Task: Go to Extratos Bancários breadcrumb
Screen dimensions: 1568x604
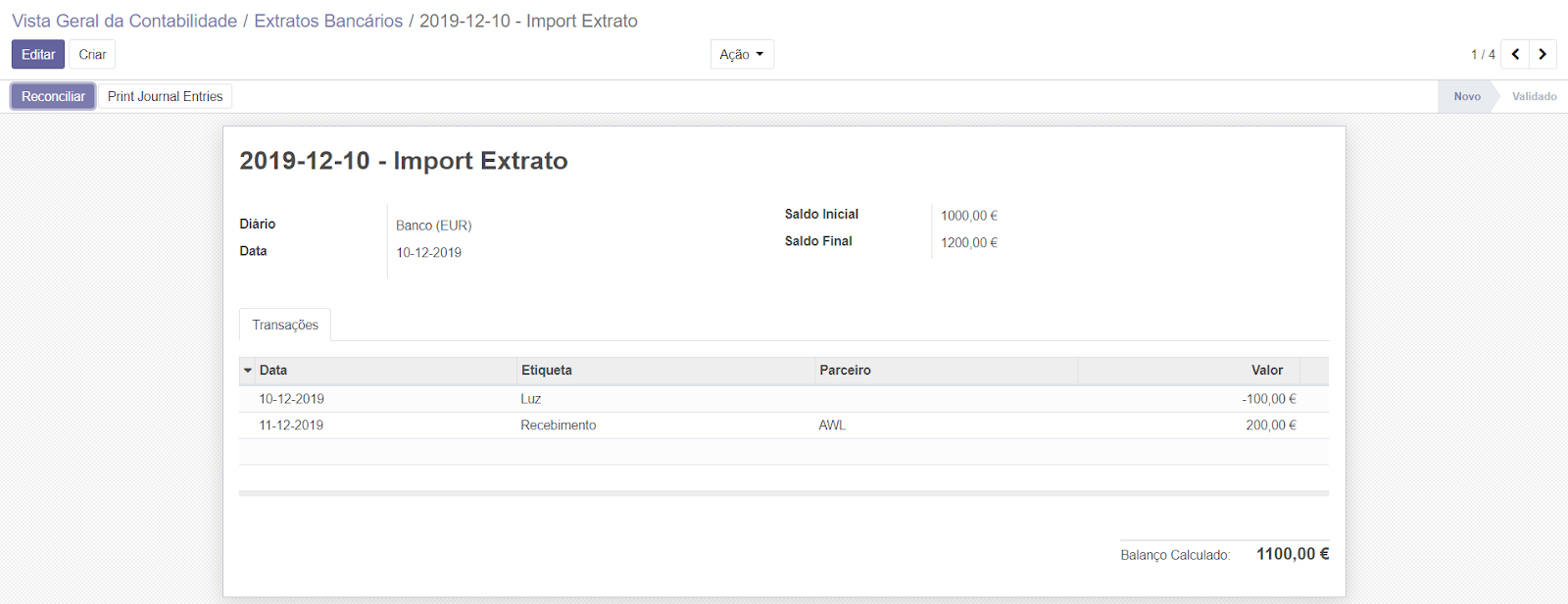Action: point(328,21)
